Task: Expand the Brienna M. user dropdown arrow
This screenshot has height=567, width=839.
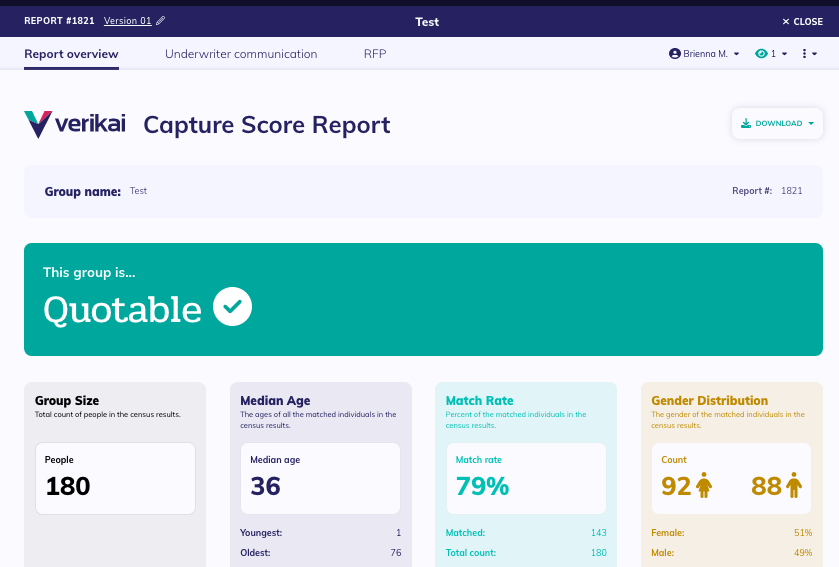Action: pos(737,54)
